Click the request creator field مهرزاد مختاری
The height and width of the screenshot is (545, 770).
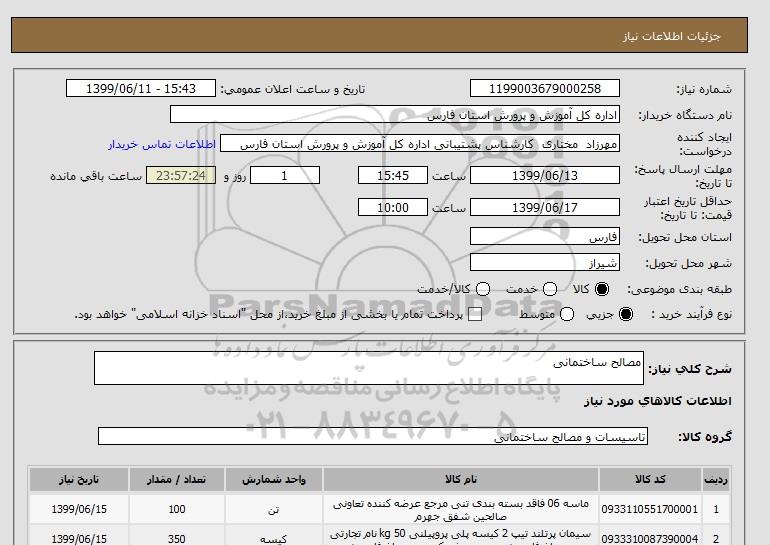(x=420, y=144)
